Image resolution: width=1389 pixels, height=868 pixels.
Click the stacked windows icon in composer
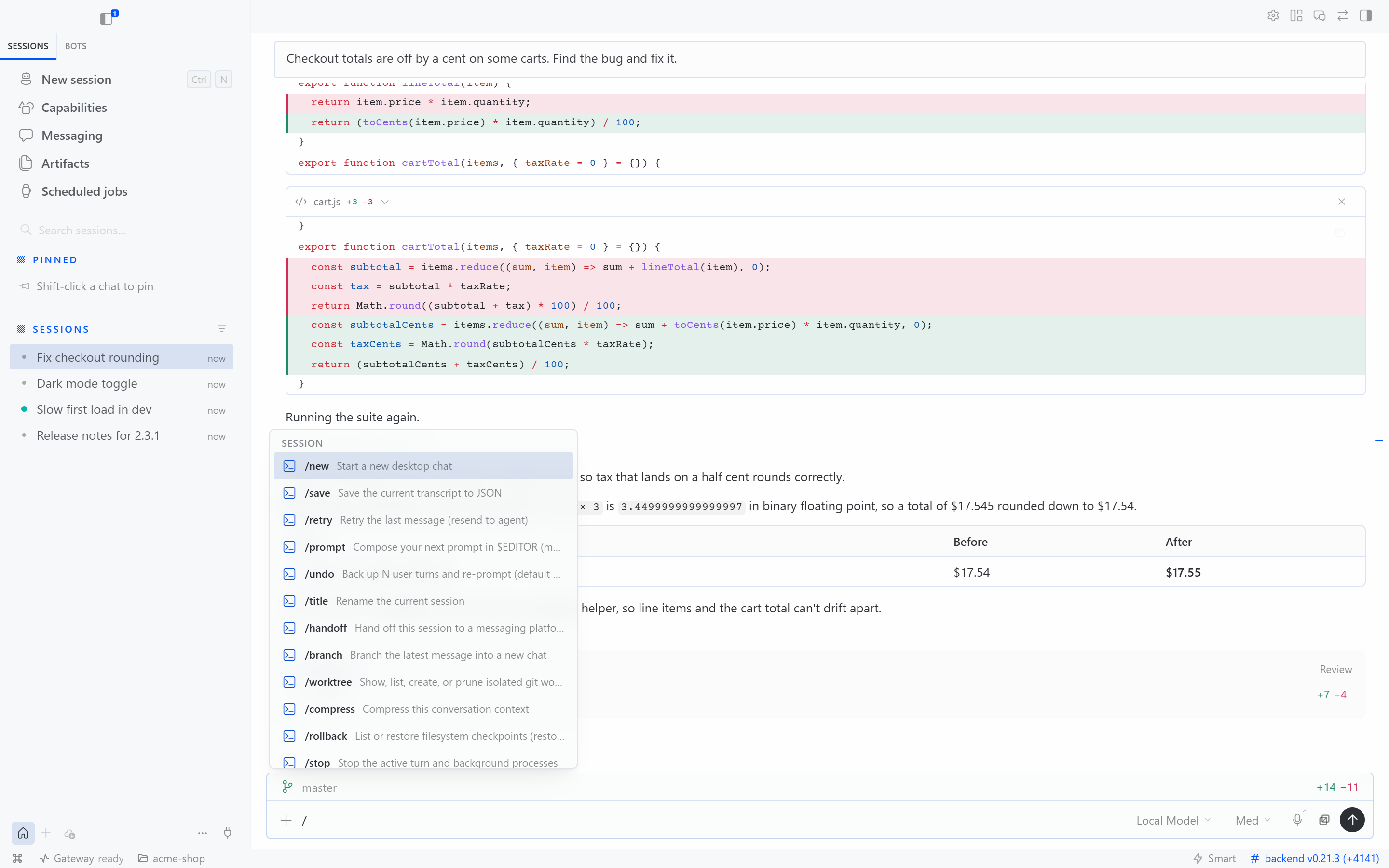click(1324, 820)
